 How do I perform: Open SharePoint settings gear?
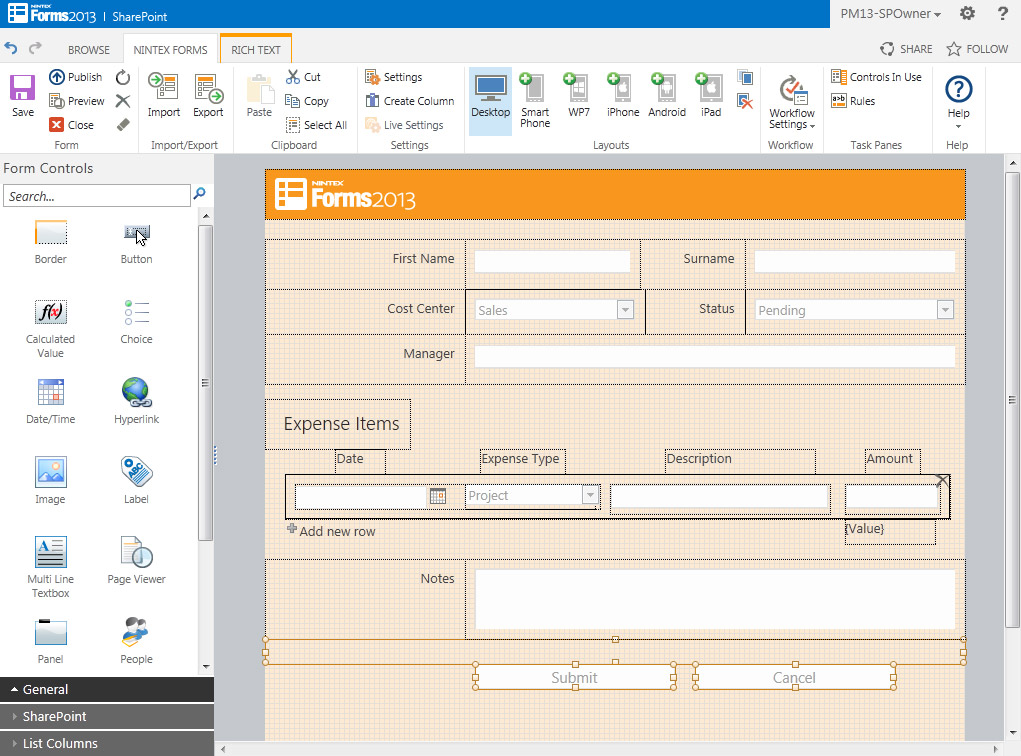pyautogui.click(x=968, y=13)
